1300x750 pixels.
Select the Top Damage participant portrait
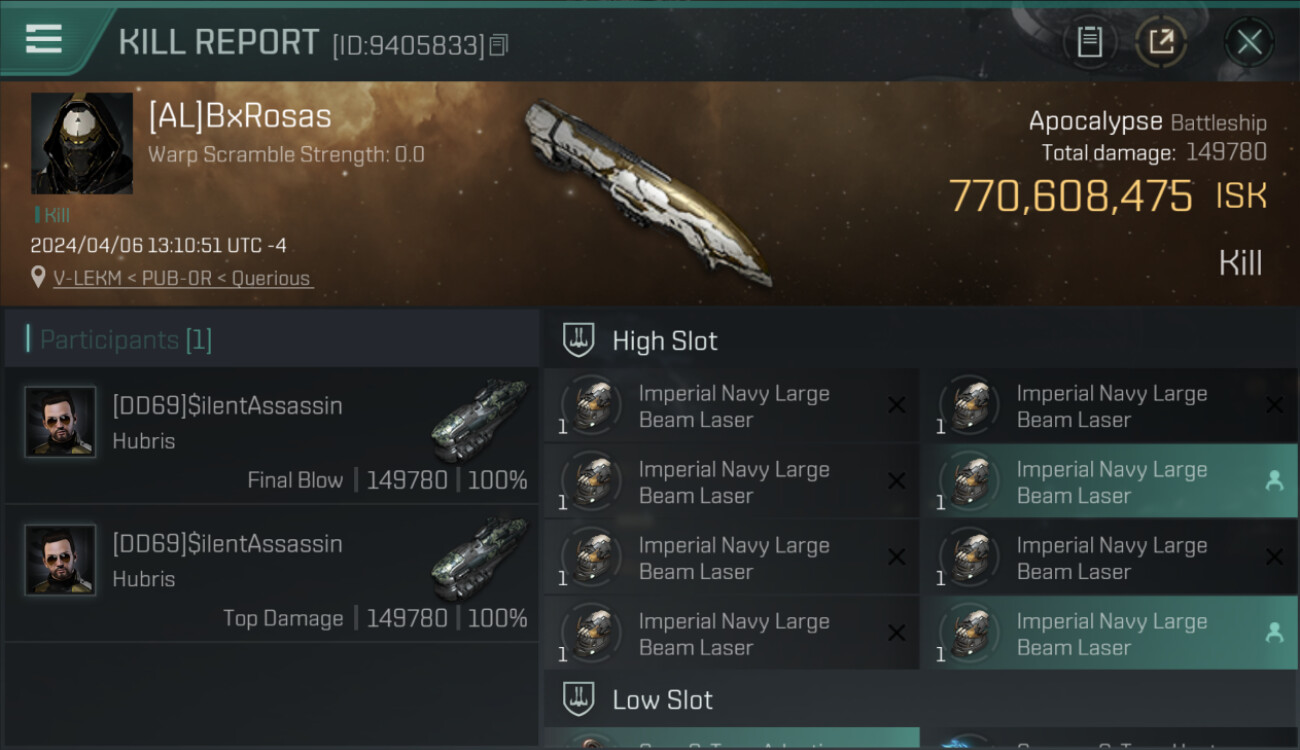click(61, 560)
